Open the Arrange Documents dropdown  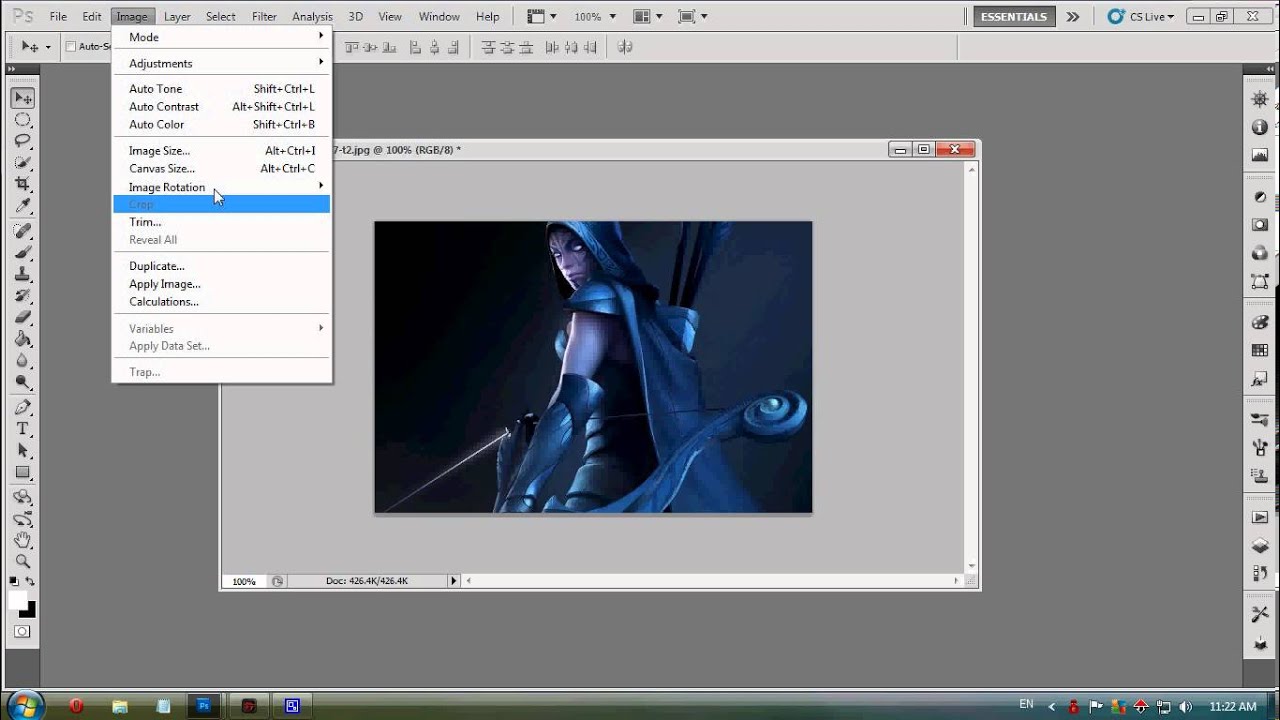(x=646, y=17)
